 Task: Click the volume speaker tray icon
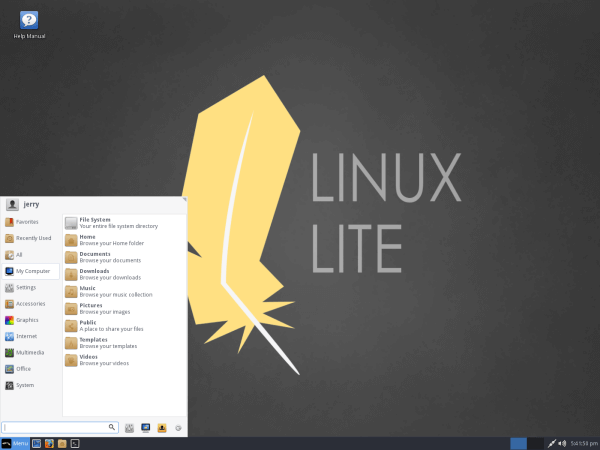[x=562, y=443]
